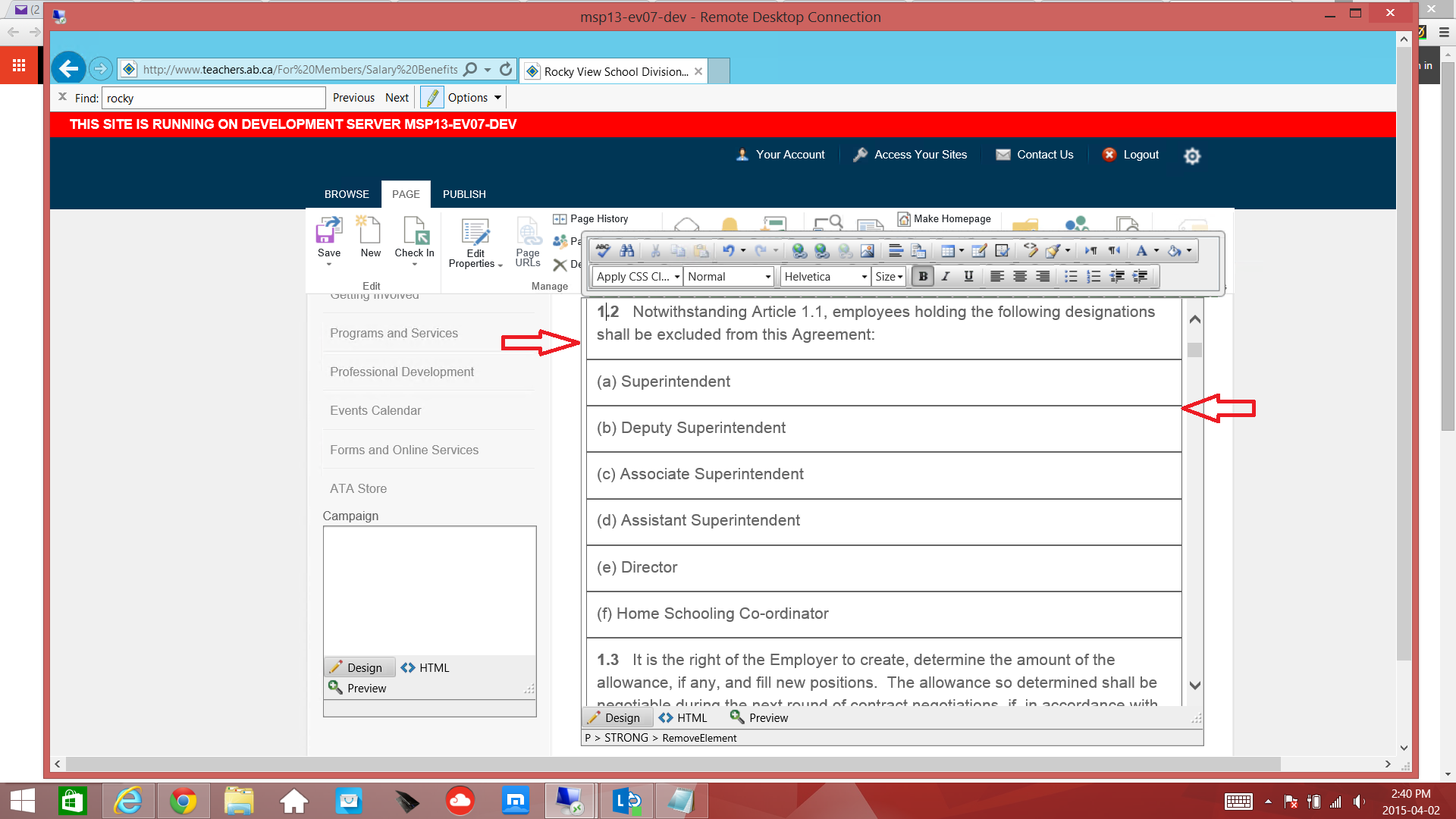Image resolution: width=1456 pixels, height=819 pixels.
Task: Toggle Bold formatting button
Action: tap(923, 277)
